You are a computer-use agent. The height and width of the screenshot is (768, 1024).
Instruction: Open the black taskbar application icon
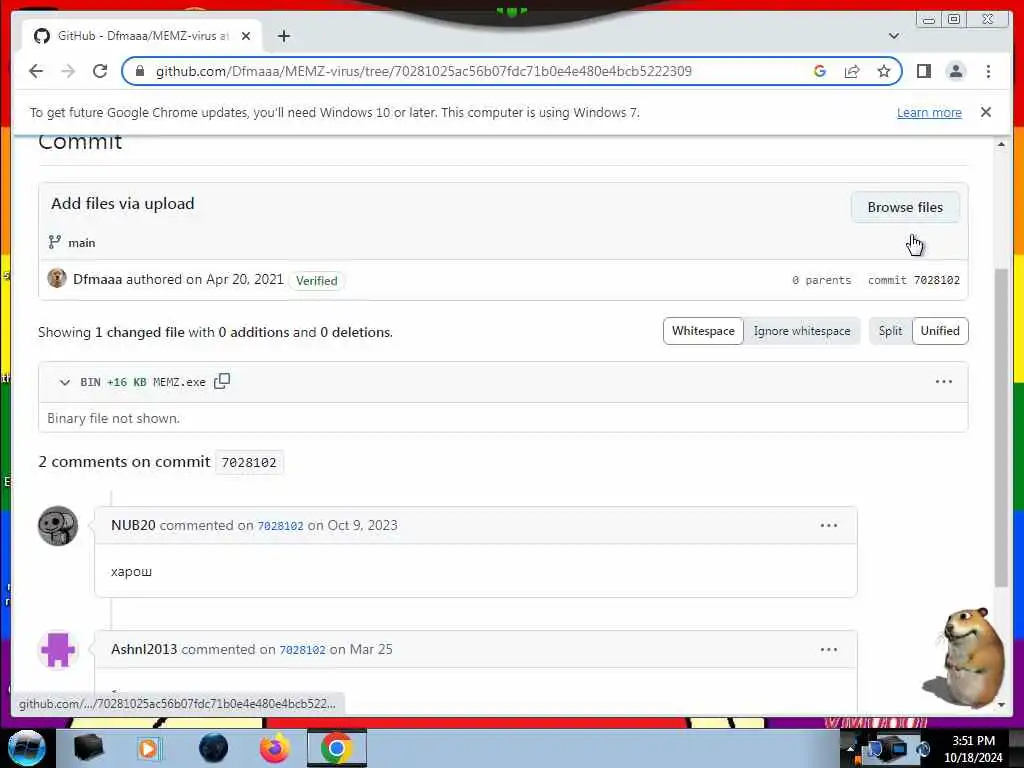[x=89, y=748]
